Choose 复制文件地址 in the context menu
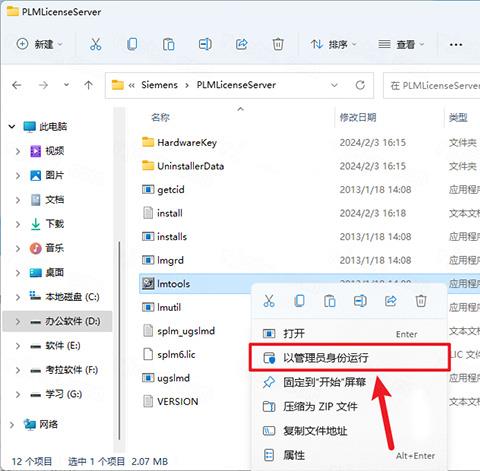This screenshot has width=480, height=471. 348,431
